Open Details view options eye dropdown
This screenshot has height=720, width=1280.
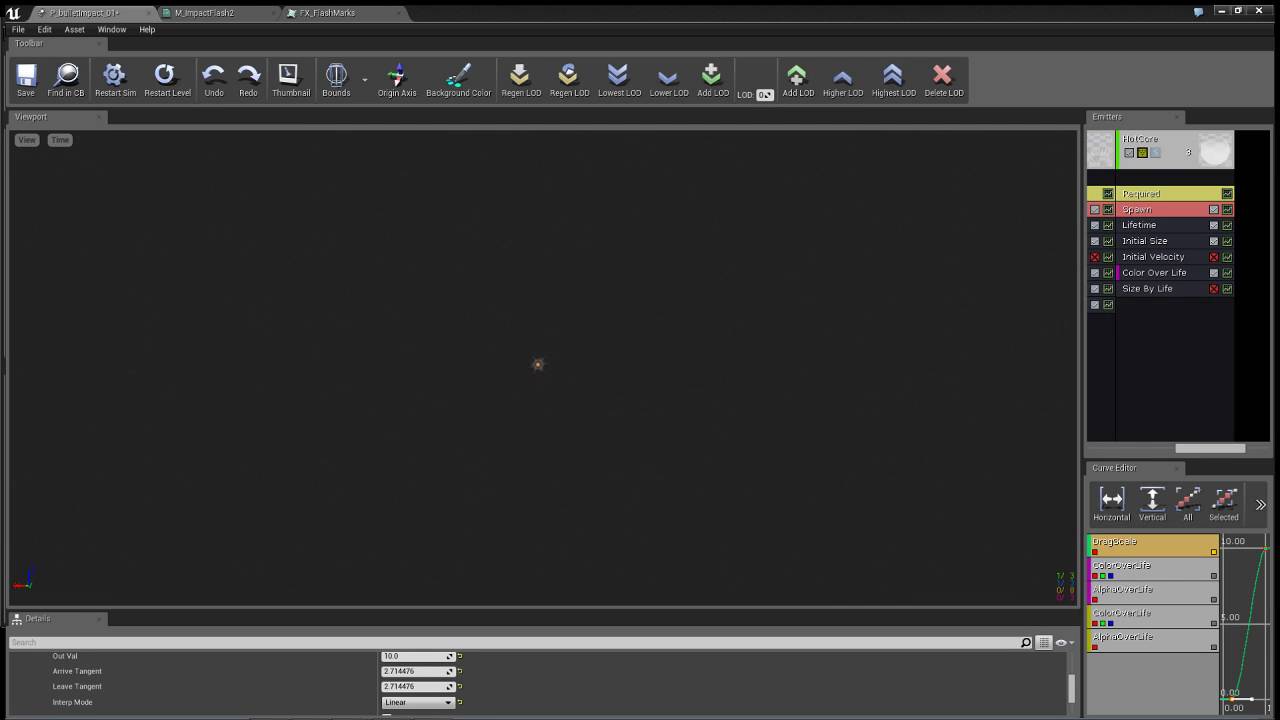point(1064,643)
